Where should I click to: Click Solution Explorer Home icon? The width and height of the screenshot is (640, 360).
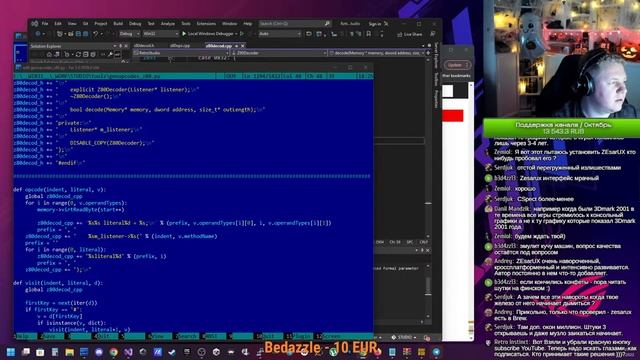tap(49, 54)
